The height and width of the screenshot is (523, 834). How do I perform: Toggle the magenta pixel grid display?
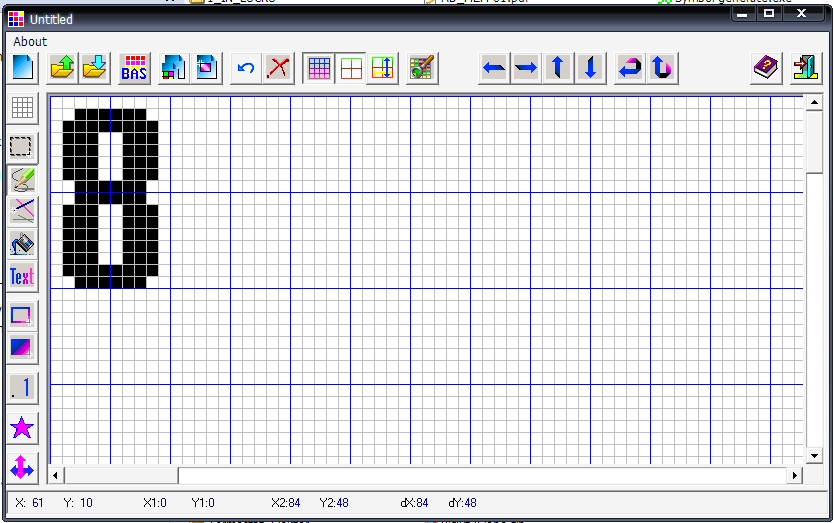pyautogui.click(x=319, y=68)
